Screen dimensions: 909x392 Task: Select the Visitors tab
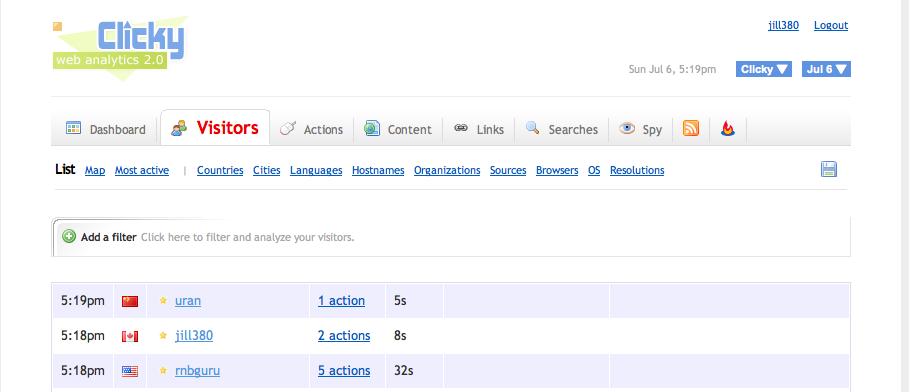215,128
